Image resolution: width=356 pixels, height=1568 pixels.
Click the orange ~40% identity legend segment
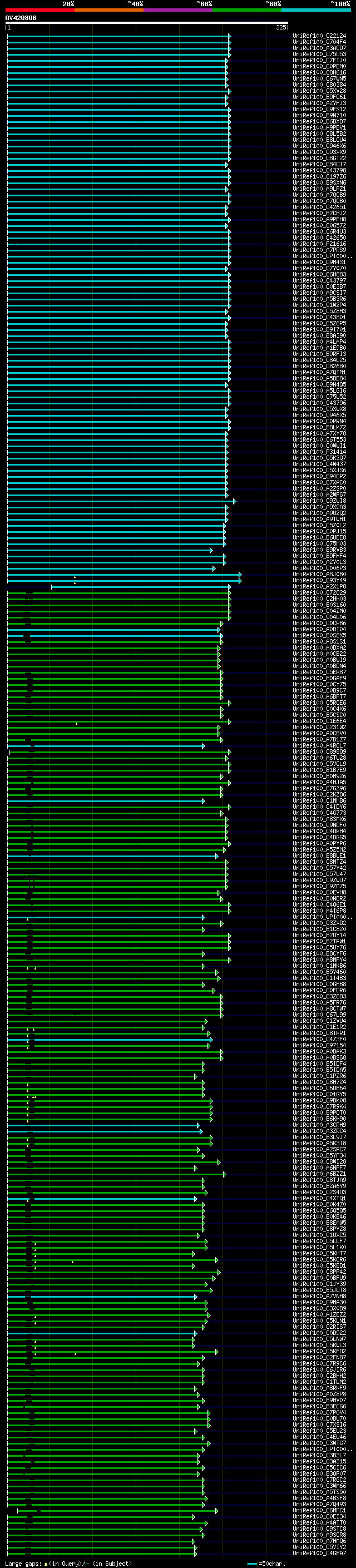[x=109, y=10]
